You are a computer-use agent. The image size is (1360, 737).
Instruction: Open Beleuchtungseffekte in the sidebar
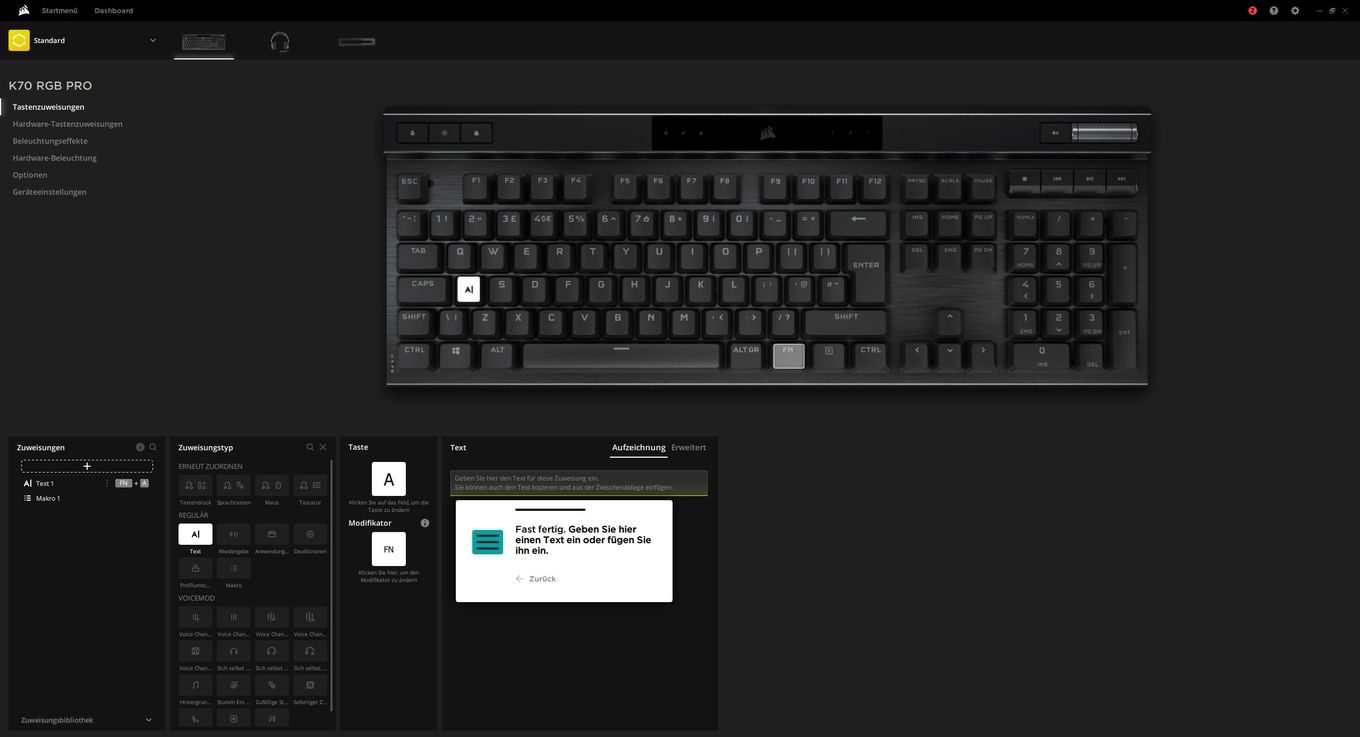(50, 141)
